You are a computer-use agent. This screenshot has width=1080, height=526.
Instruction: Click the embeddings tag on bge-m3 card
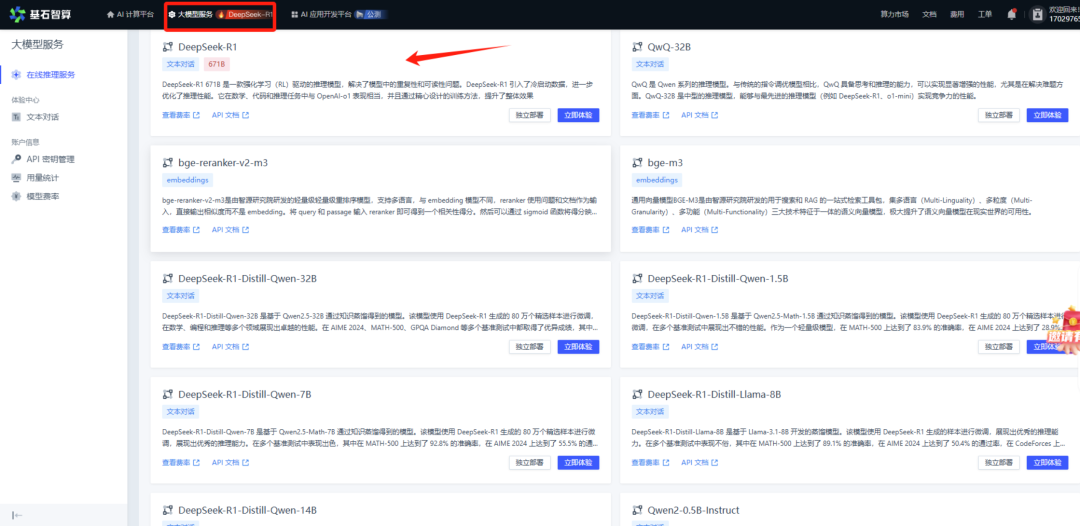658,180
